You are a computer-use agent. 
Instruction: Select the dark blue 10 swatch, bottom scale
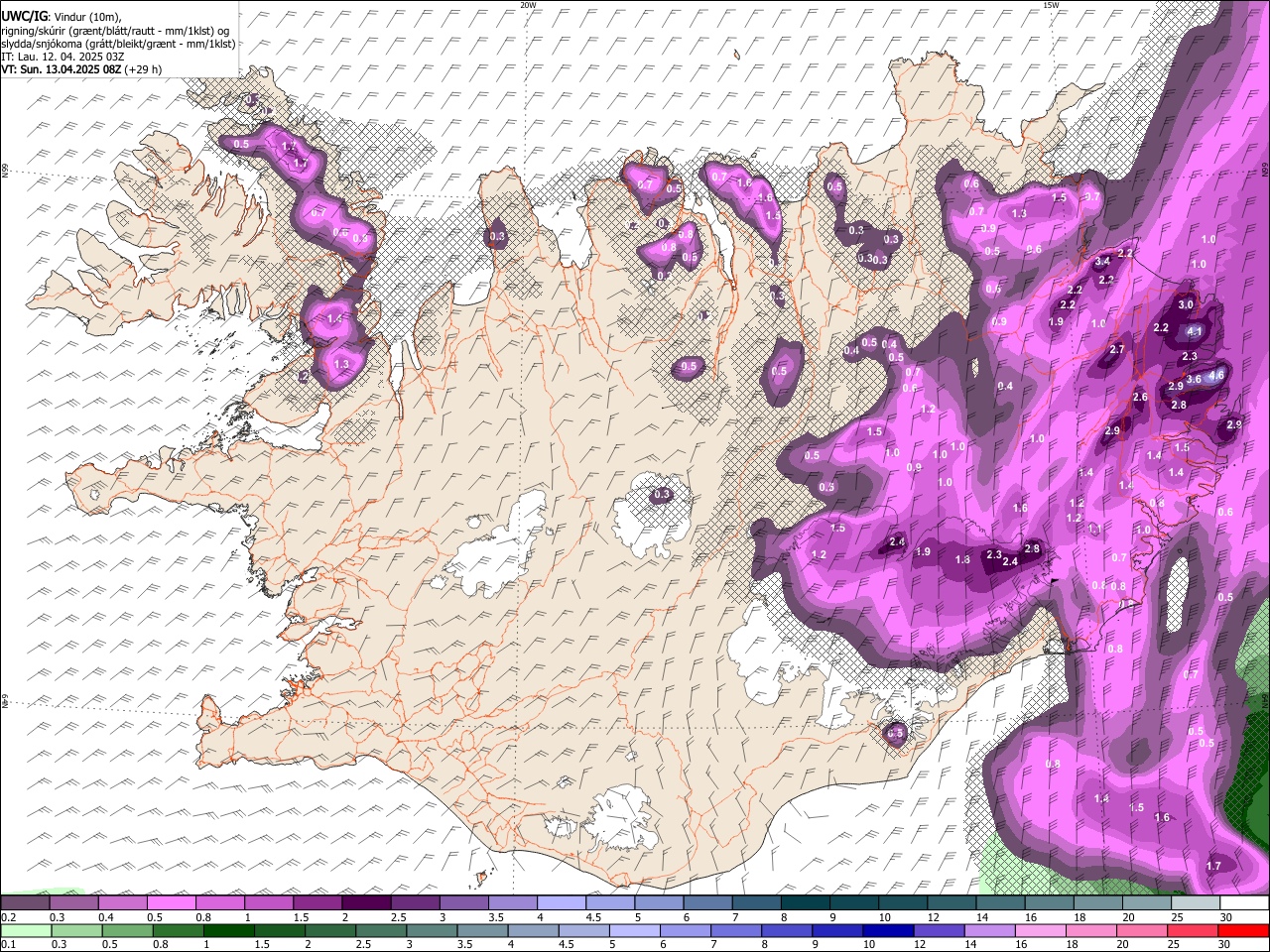(886, 930)
